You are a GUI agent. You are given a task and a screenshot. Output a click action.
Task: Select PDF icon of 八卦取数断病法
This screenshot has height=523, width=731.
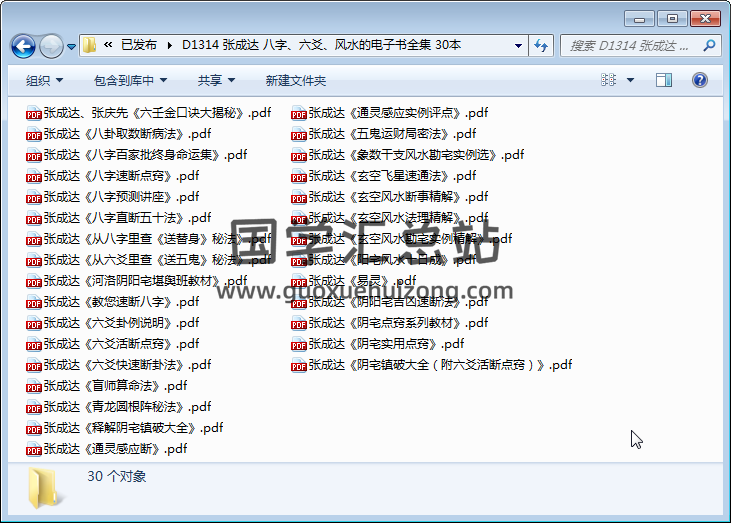[x=34, y=134]
